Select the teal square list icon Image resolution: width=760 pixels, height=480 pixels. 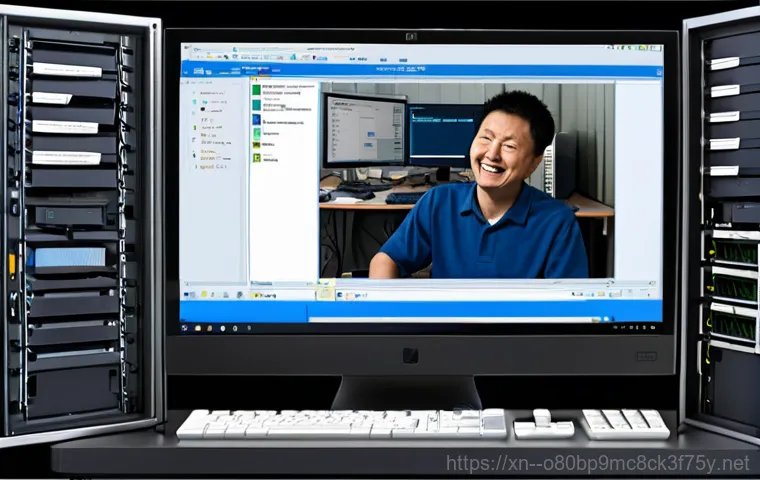click(256, 105)
